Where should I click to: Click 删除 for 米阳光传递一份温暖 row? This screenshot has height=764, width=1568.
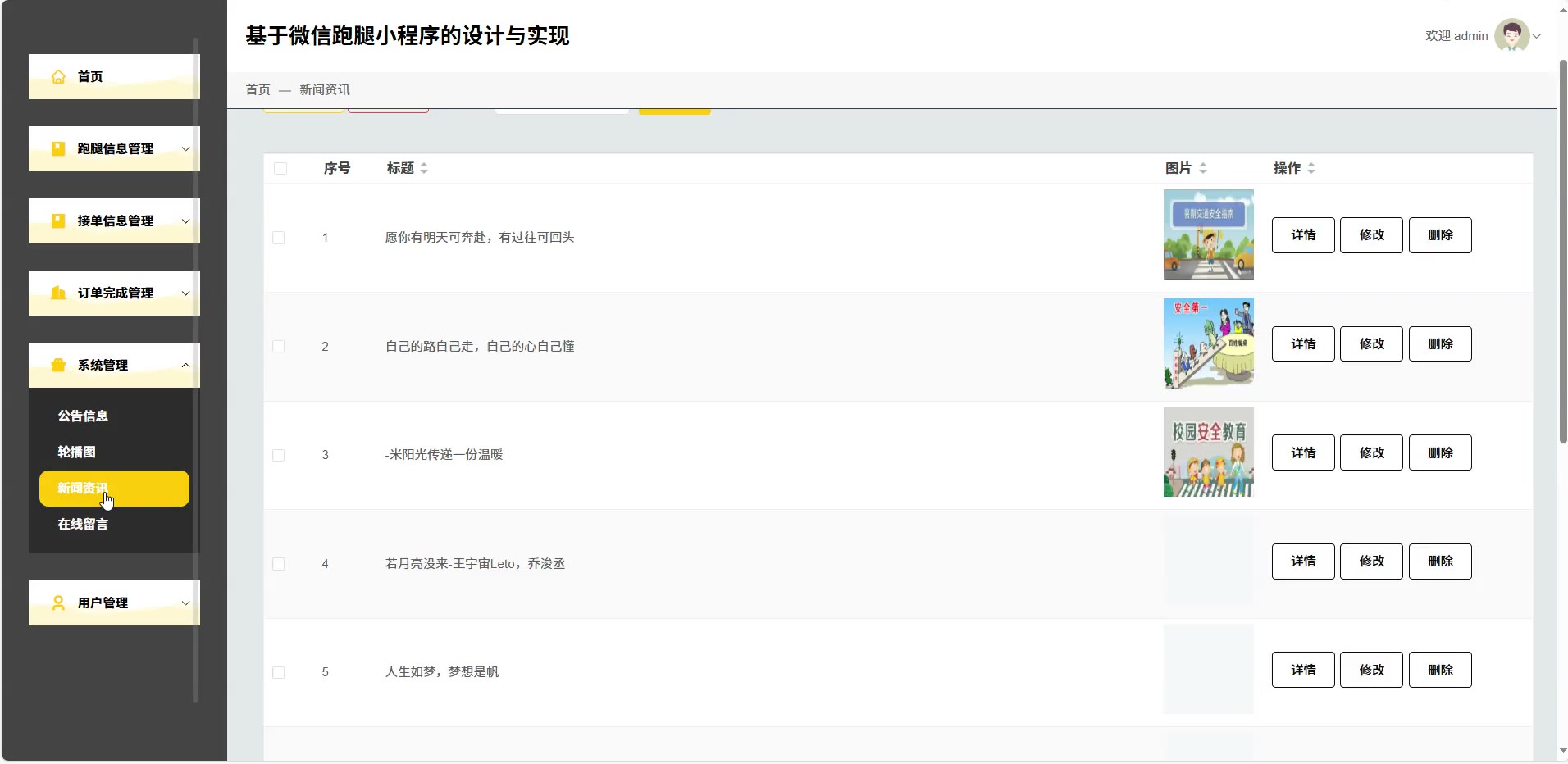click(1440, 453)
